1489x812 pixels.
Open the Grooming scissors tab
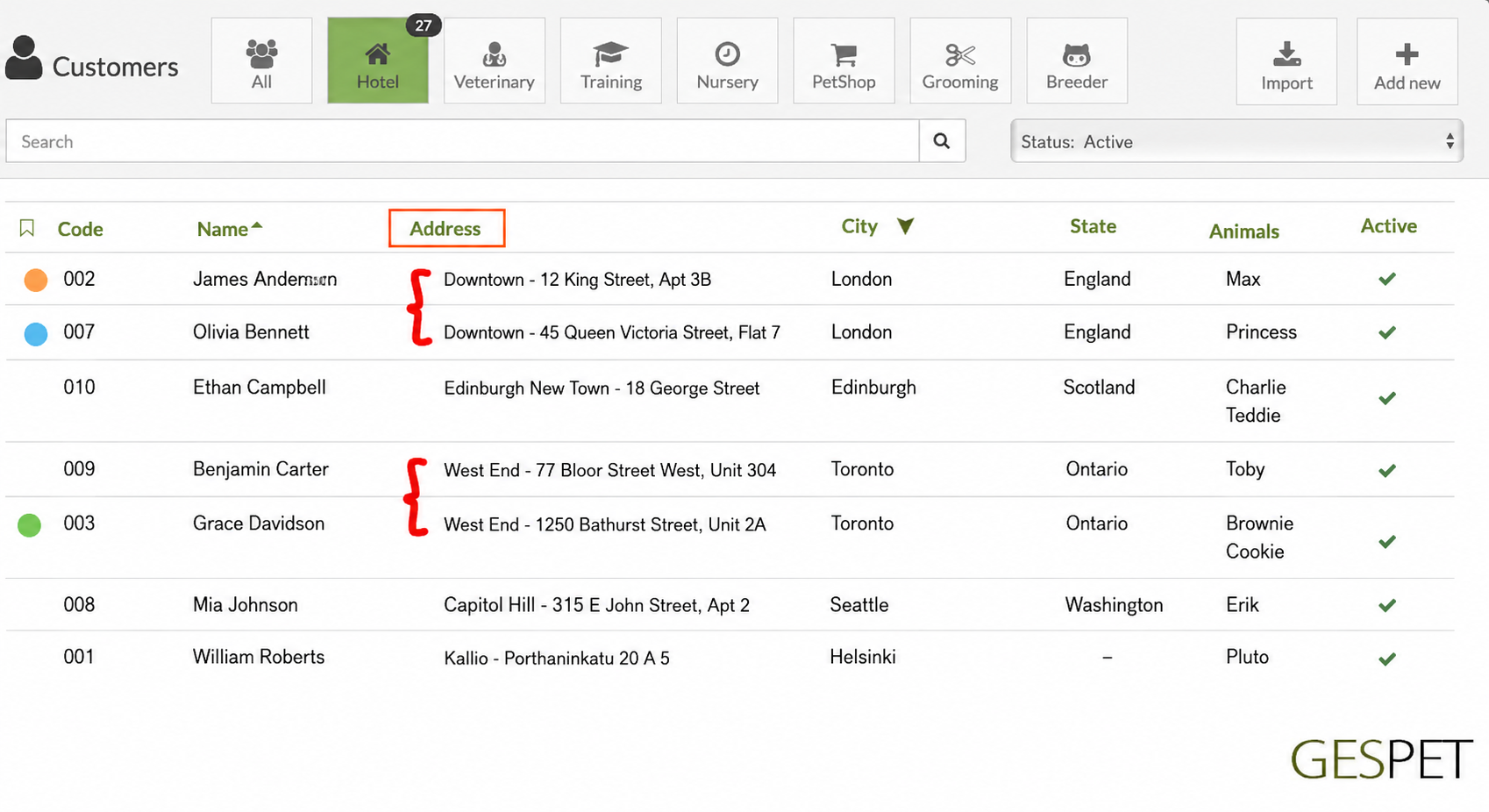coord(960,61)
